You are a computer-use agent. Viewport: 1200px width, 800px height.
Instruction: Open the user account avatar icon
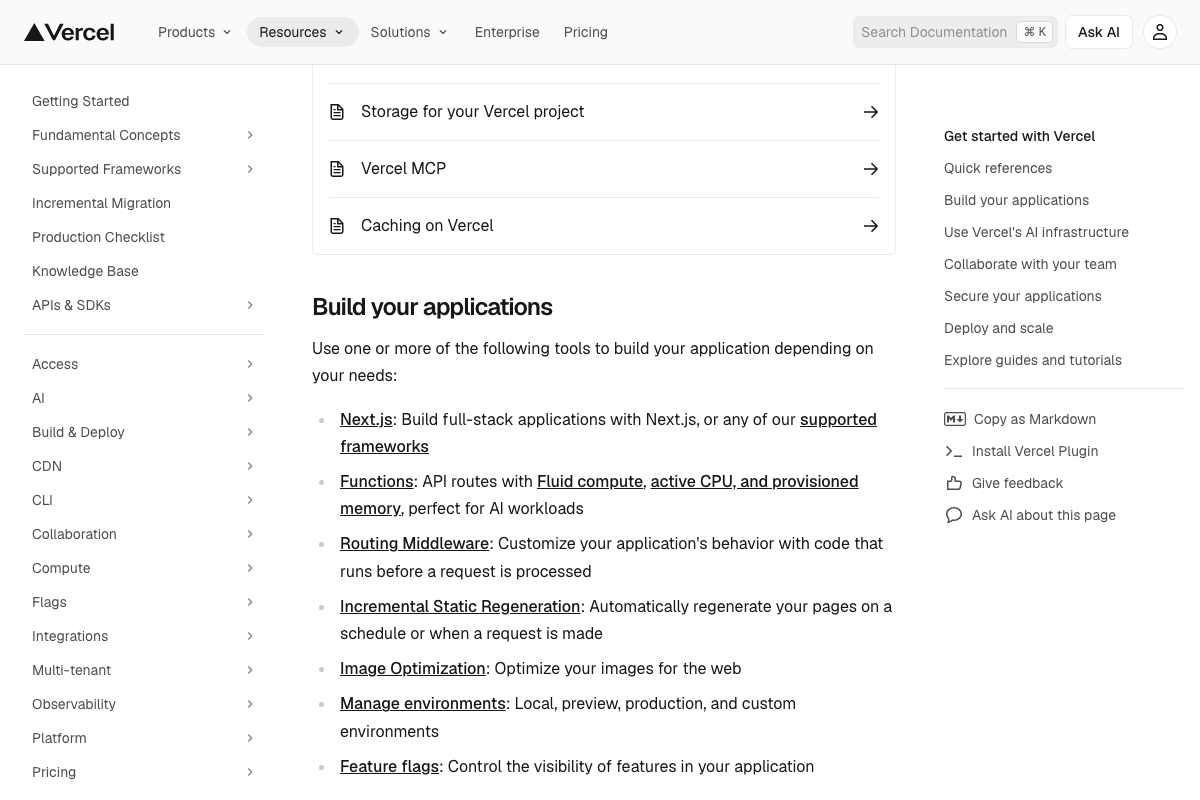point(1160,32)
